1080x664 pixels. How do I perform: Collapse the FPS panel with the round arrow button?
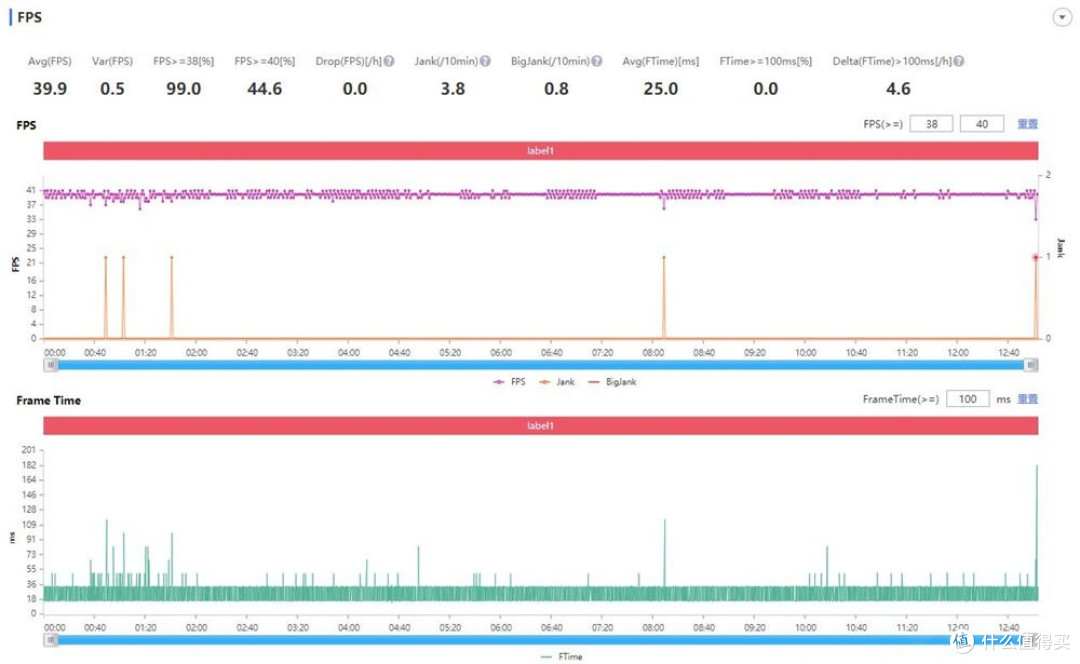1061,17
